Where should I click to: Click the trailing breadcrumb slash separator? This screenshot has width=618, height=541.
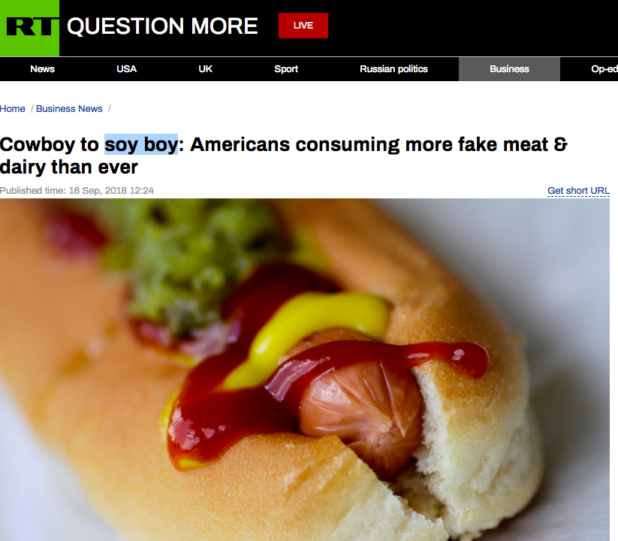tap(110, 109)
